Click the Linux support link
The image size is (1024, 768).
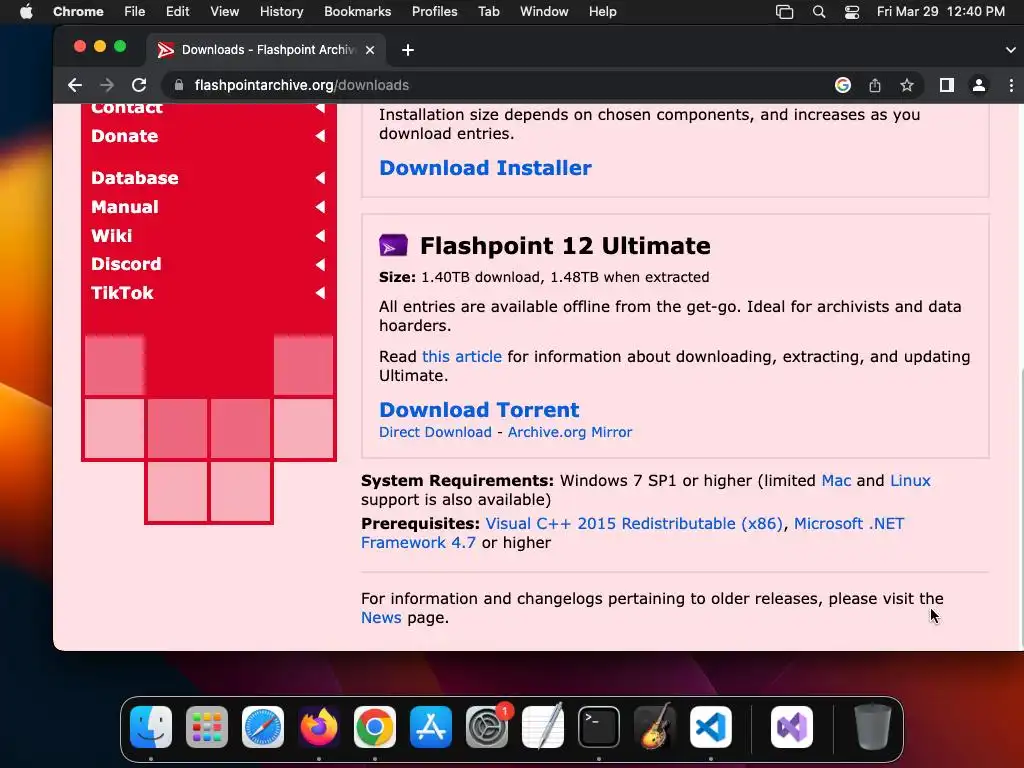click(910, 481)
